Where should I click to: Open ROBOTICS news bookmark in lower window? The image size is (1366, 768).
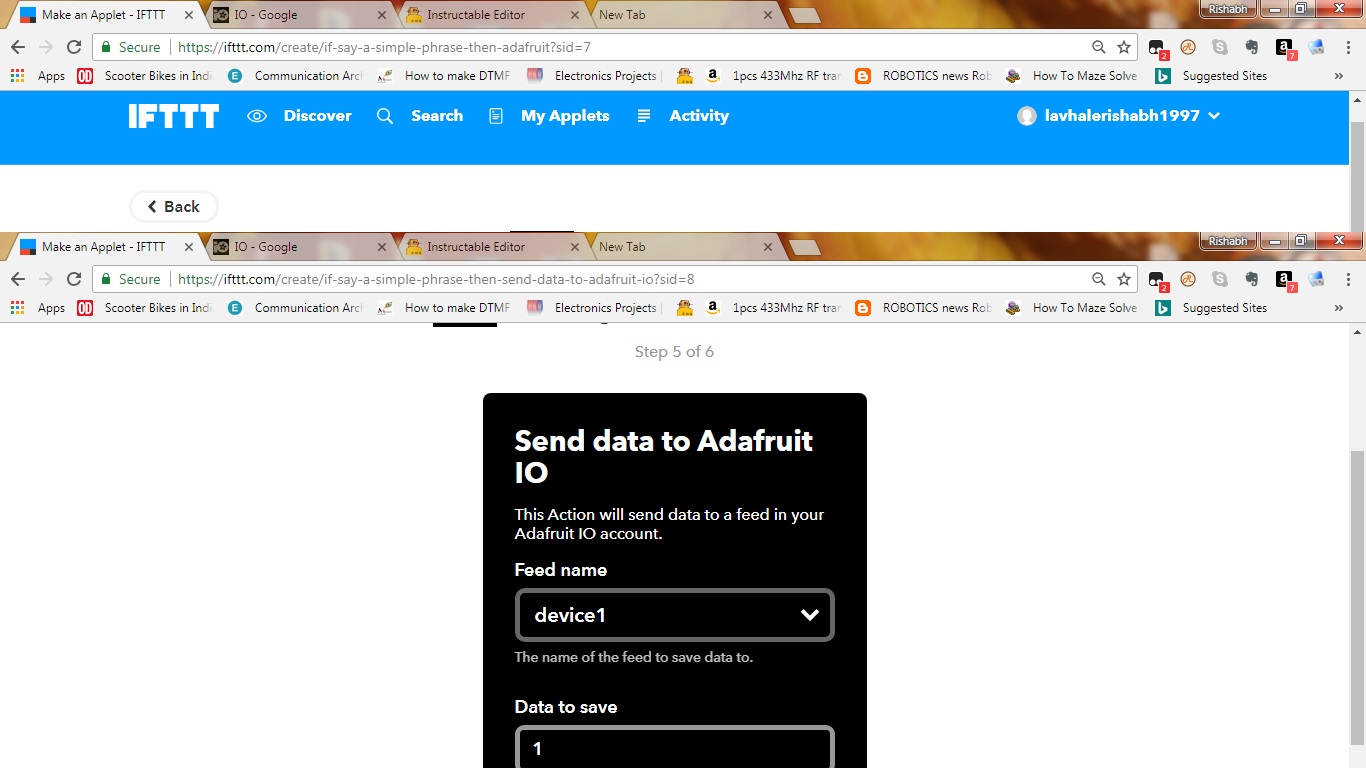tap(923, 308)
